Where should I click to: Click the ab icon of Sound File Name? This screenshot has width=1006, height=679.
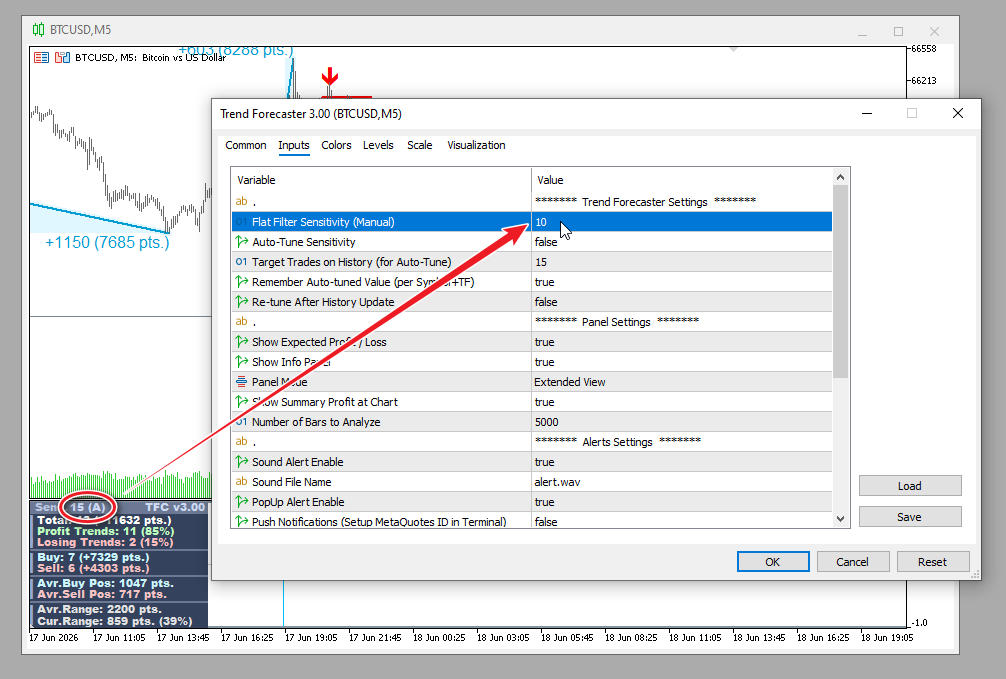(241, 482)
